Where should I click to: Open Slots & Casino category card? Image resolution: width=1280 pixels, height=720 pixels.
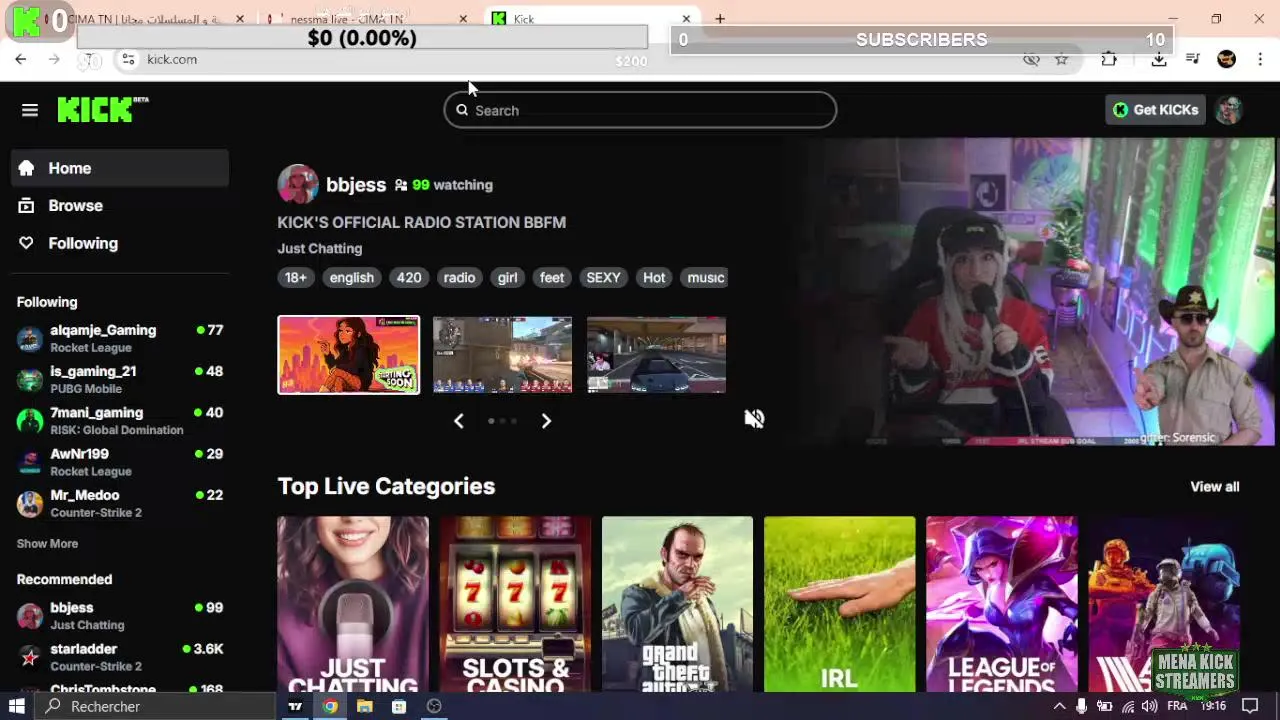click(x=515, y=604)
